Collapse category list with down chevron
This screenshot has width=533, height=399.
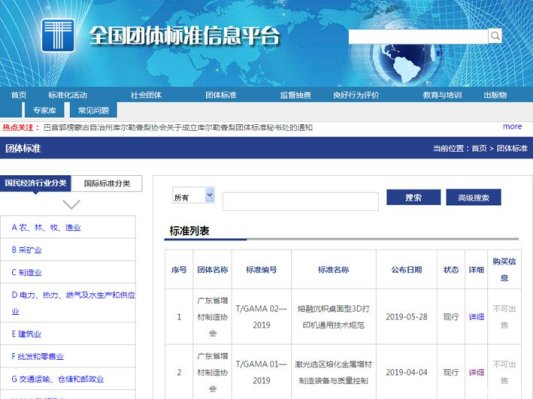[71, 204]
